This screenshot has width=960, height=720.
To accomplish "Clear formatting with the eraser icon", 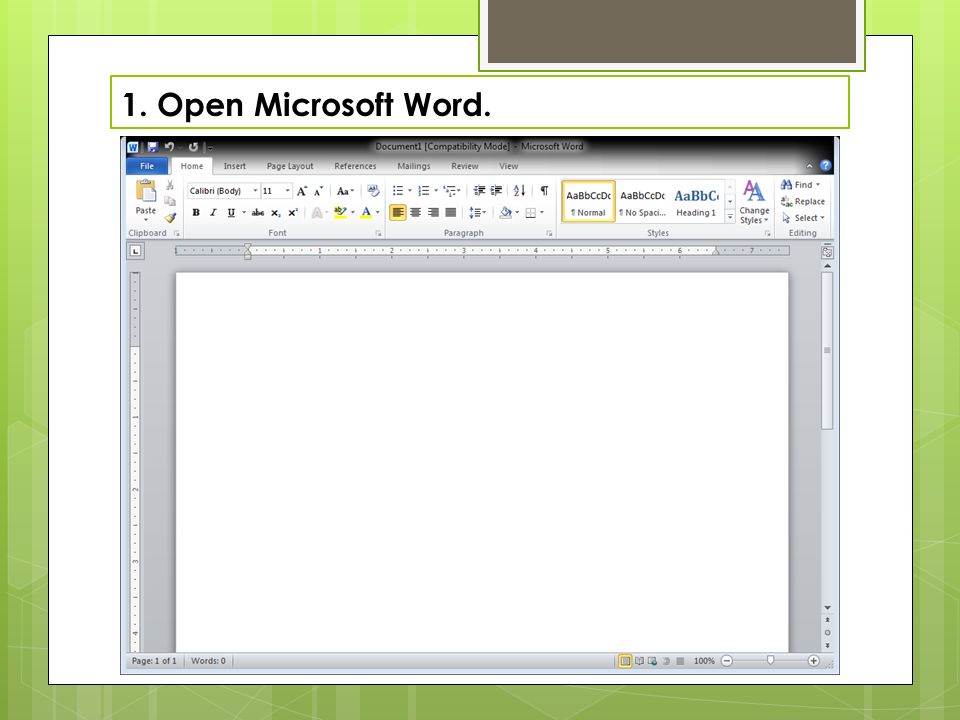I will coord(373,191).
